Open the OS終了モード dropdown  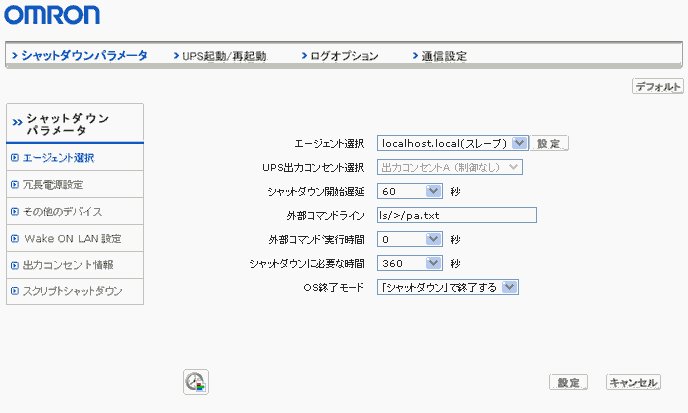coord(447,287)
